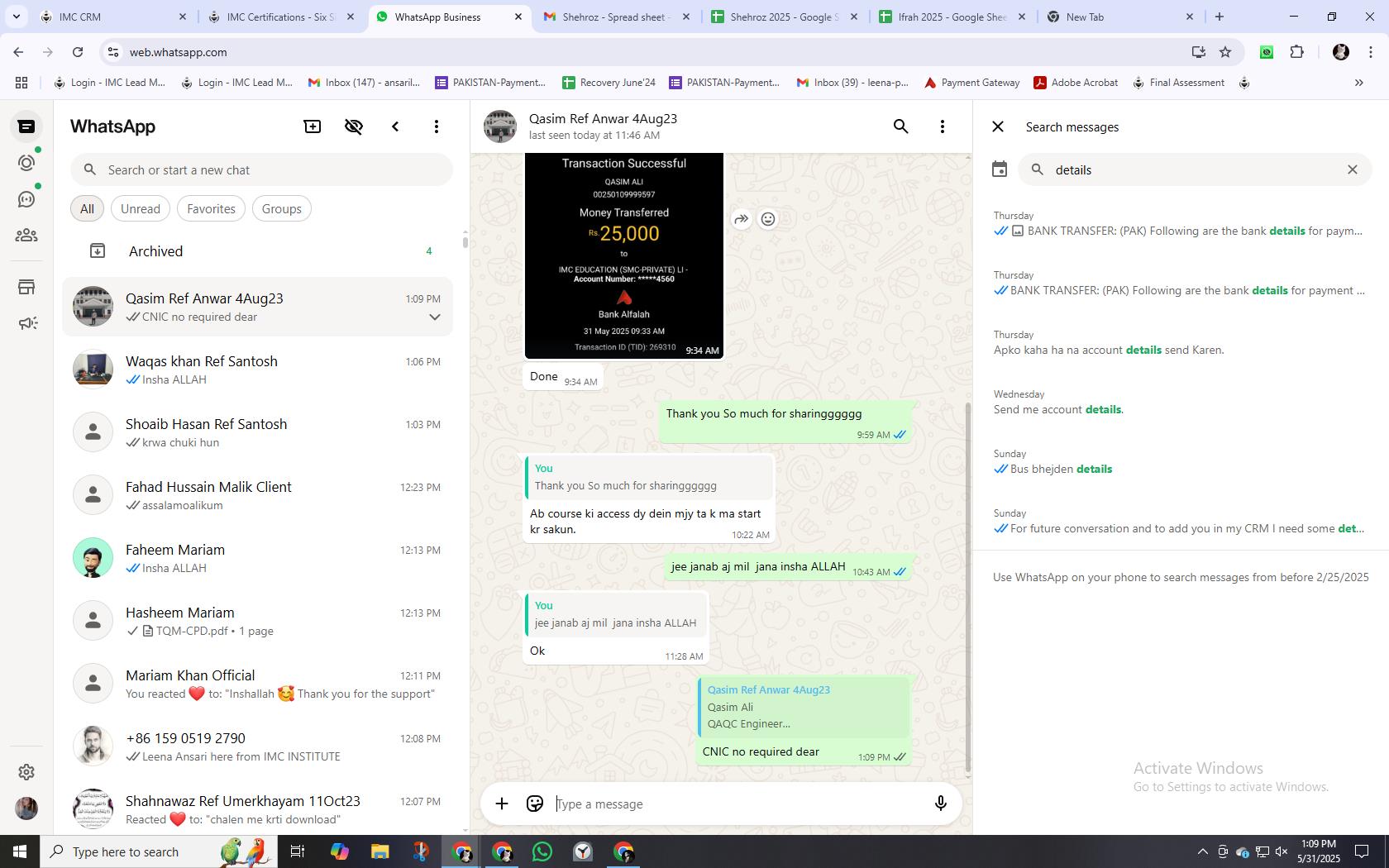This screenshot has width=1389, height=868.
Task: Open the attach plus icon
Action: tap(502, 804)
